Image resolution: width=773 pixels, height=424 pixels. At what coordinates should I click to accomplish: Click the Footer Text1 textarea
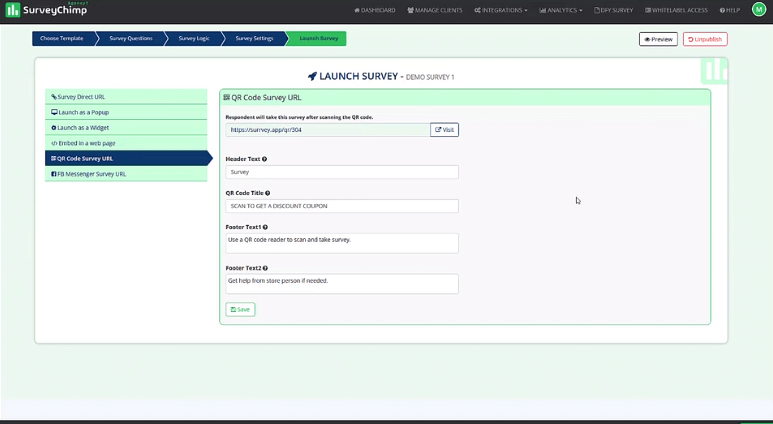[x=342, y=244]
